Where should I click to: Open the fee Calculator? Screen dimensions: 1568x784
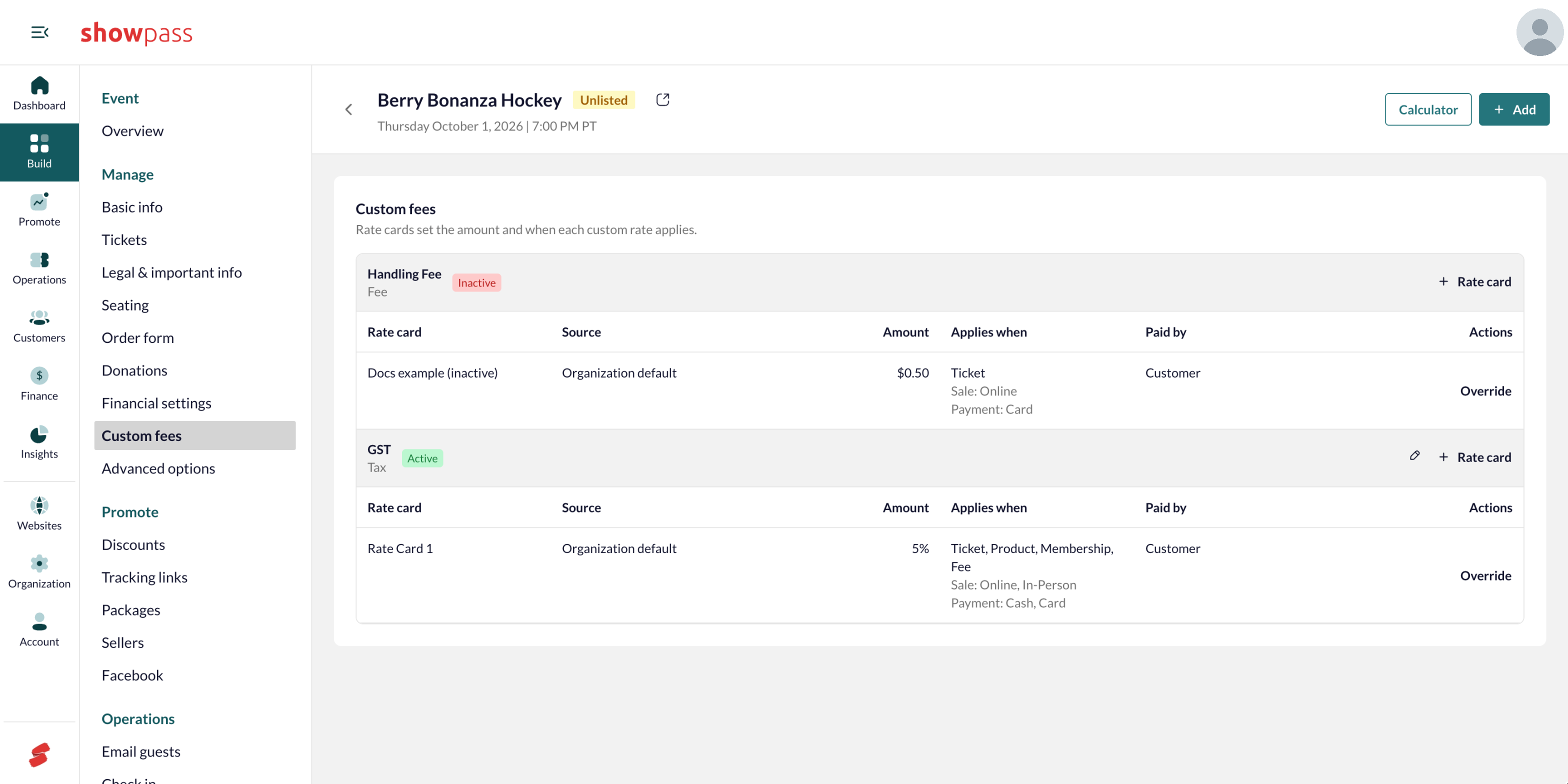pyautogui.click(x=1428, y=109)
